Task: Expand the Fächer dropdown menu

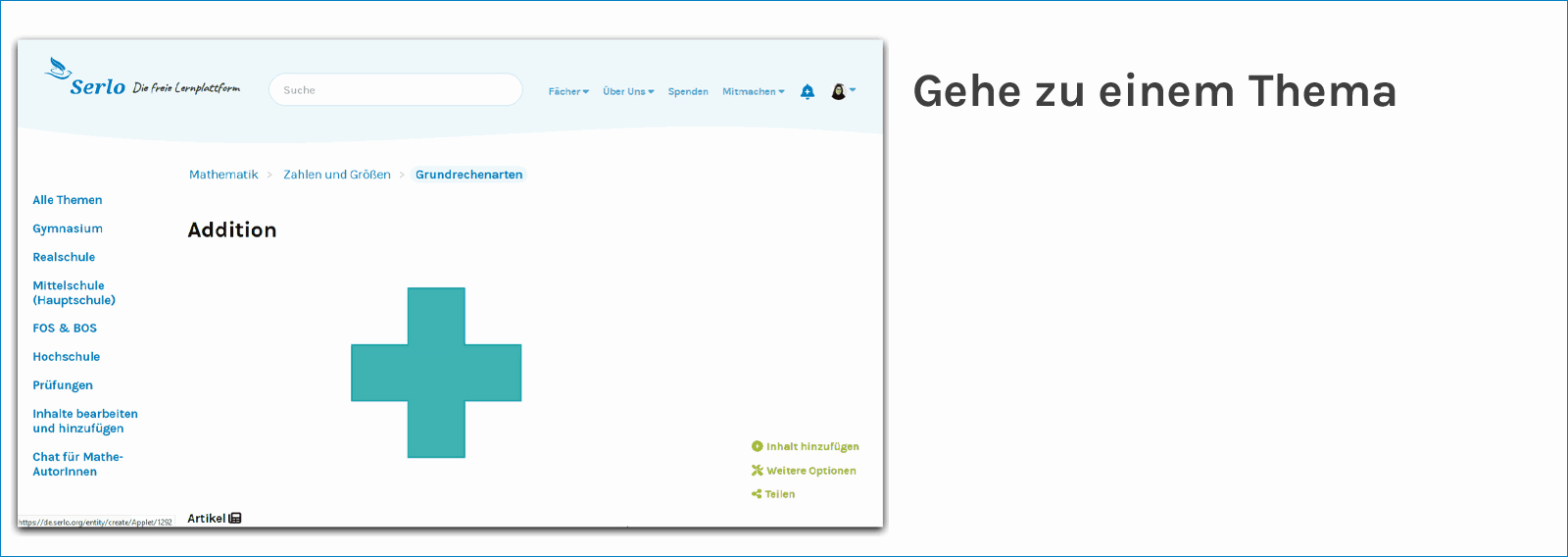Action: tap(568, 91)
